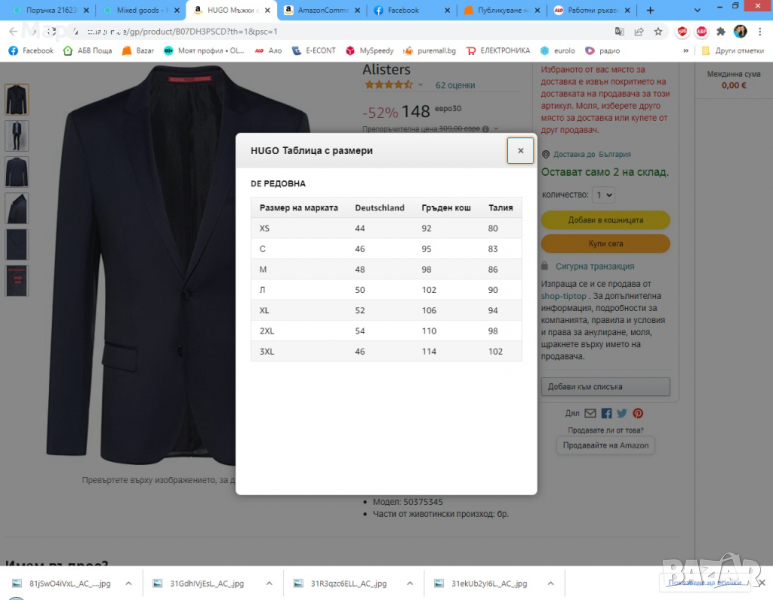Click the yellow add to cart button
The image size is (773, 600).
tap(605, 220)
